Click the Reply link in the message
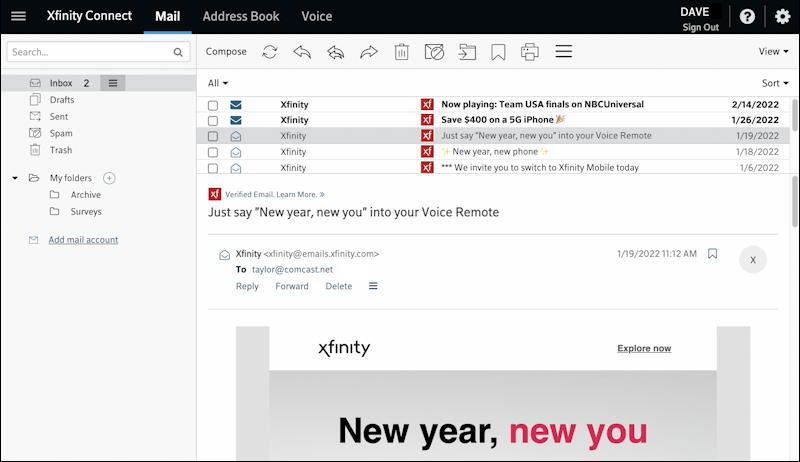The image size is (800, 462). [247, 286]
